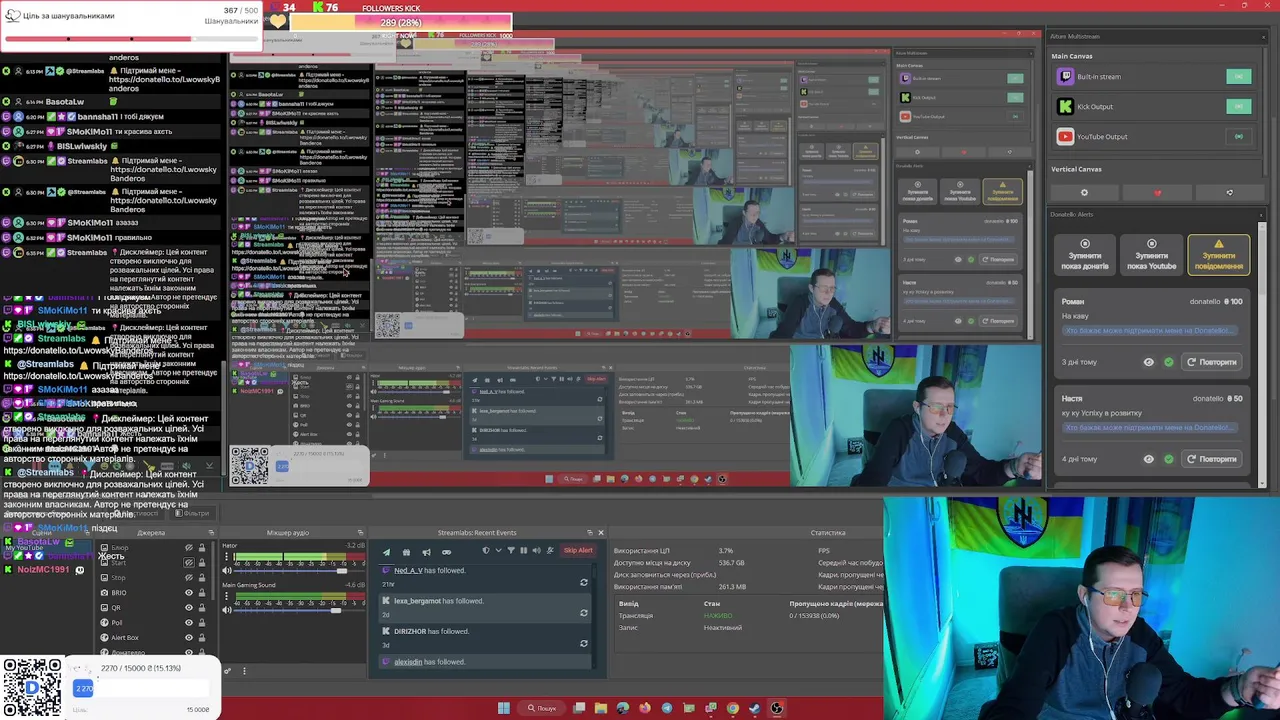Image resolution: width=1280 pixels, height=720 pixels.
Task: Pop out the Мікшер аудіо dock
Action: click(360, 532)
